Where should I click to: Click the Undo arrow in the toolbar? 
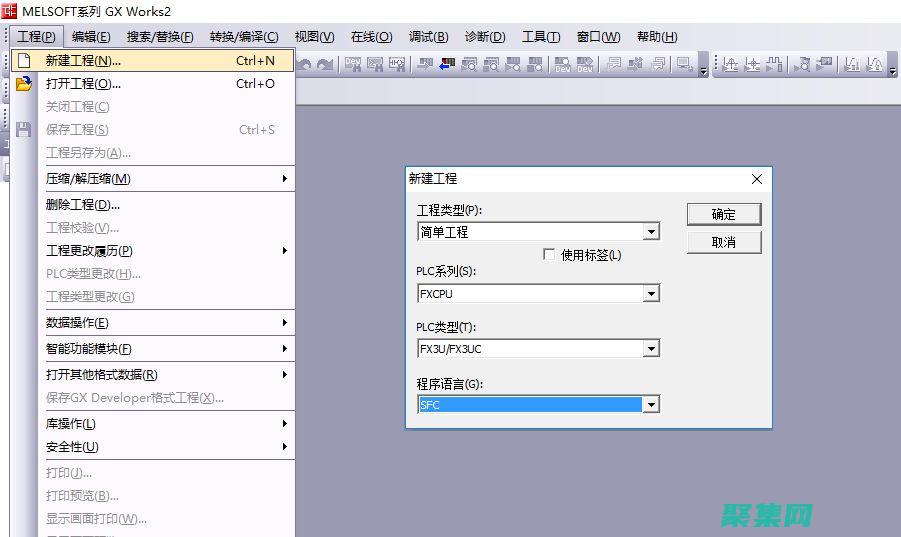[305, 64]
